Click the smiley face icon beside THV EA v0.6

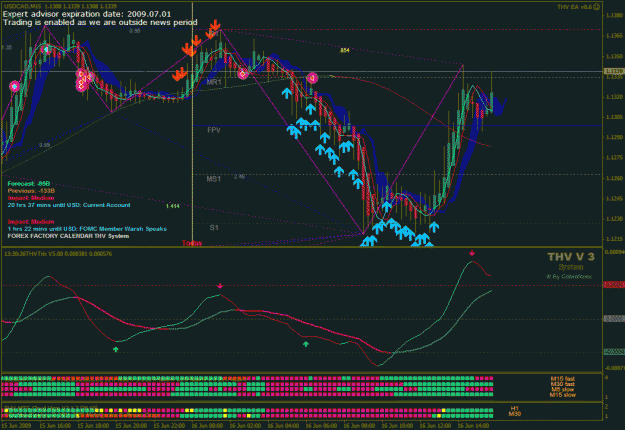pos(596,6)
